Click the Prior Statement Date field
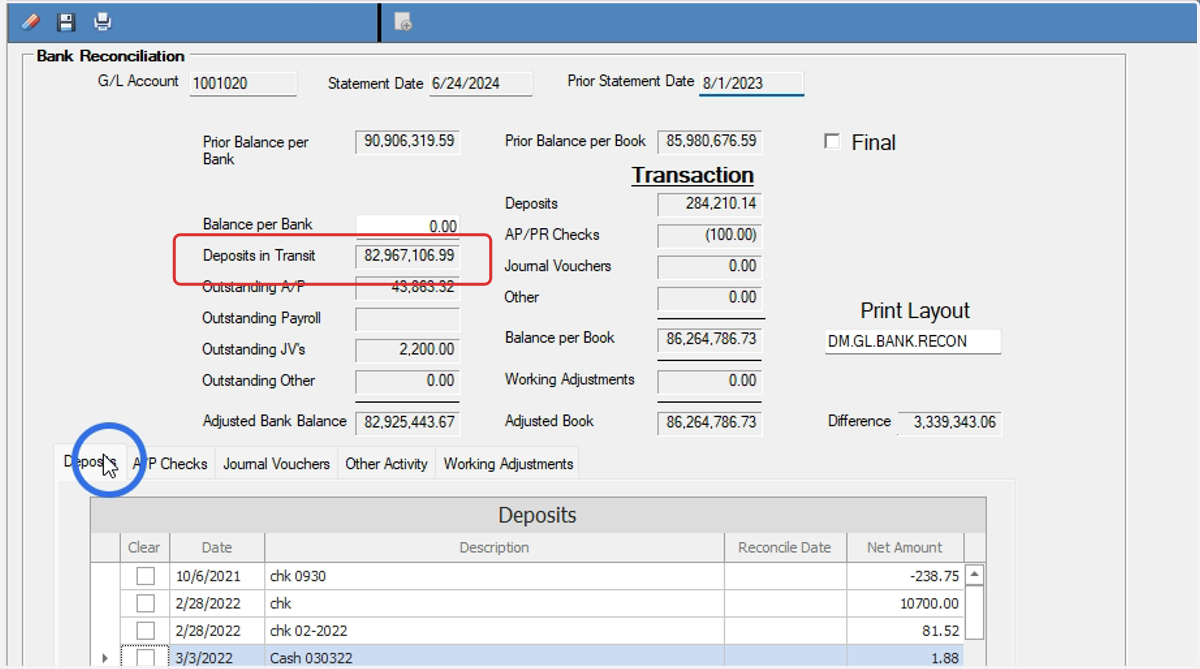The image size is (1200, 669). (x=751, y=83)
